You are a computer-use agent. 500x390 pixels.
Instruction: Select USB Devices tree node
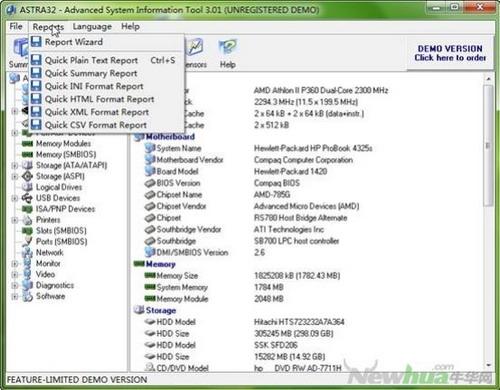pos(58,198)
